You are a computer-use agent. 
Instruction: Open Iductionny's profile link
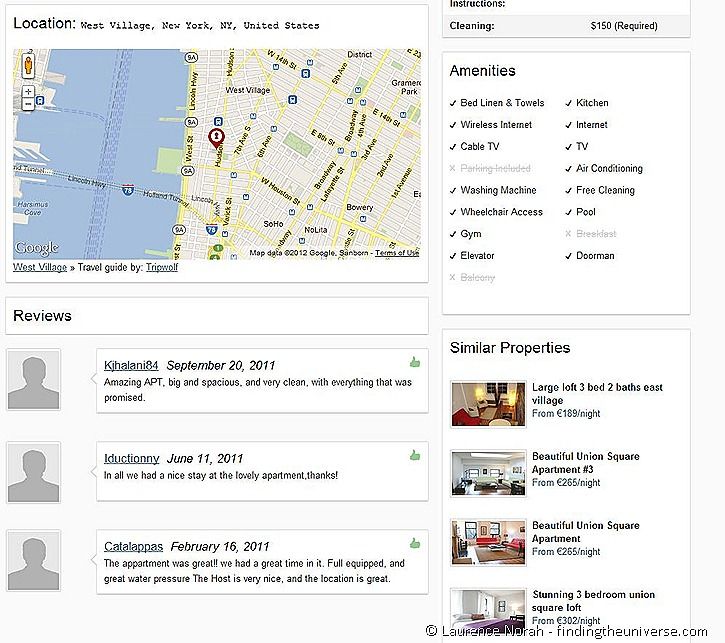tap(131, 458)
